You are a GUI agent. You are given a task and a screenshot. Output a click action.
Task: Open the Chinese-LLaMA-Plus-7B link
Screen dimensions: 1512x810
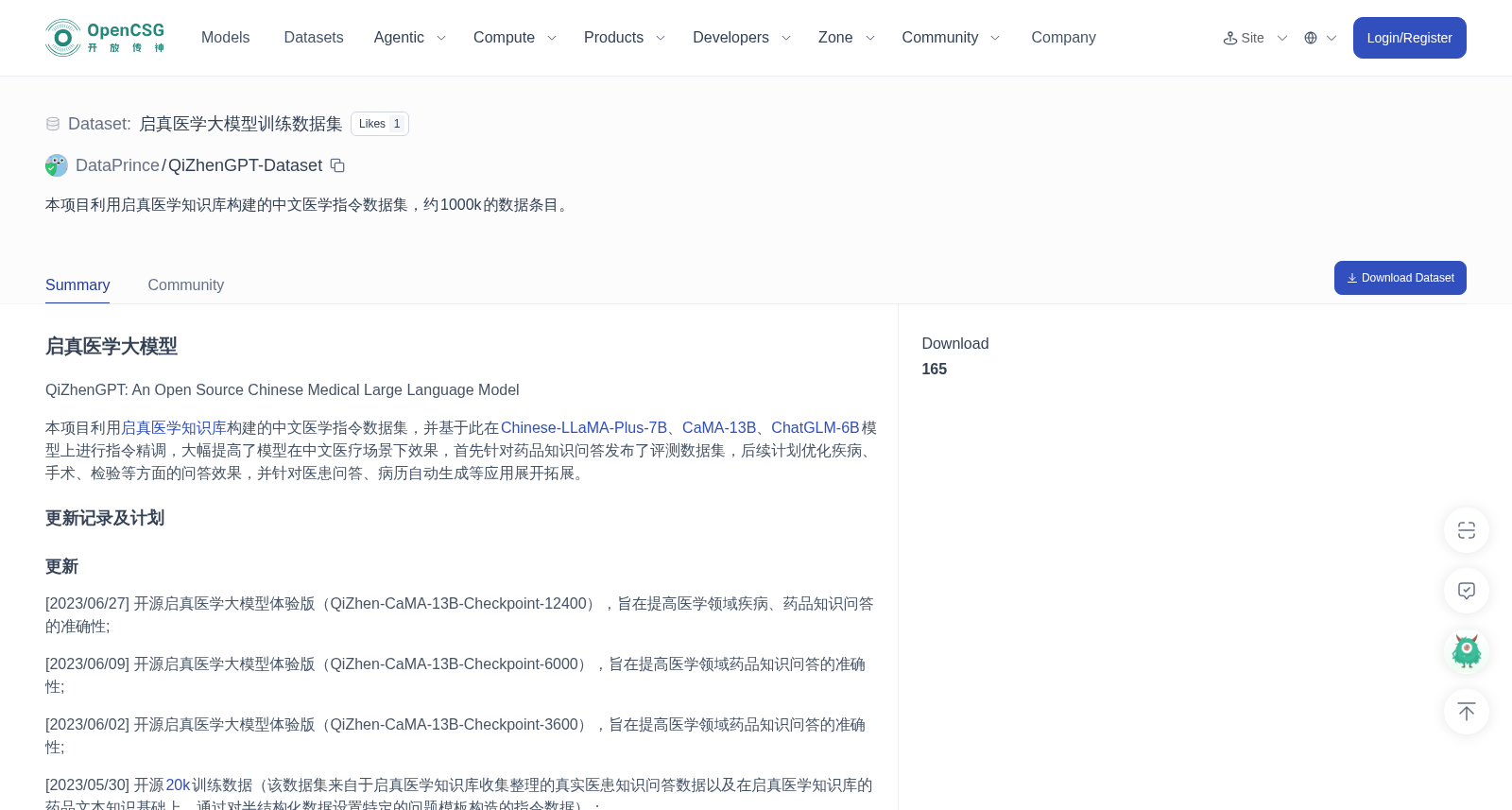tap(584, 427)
